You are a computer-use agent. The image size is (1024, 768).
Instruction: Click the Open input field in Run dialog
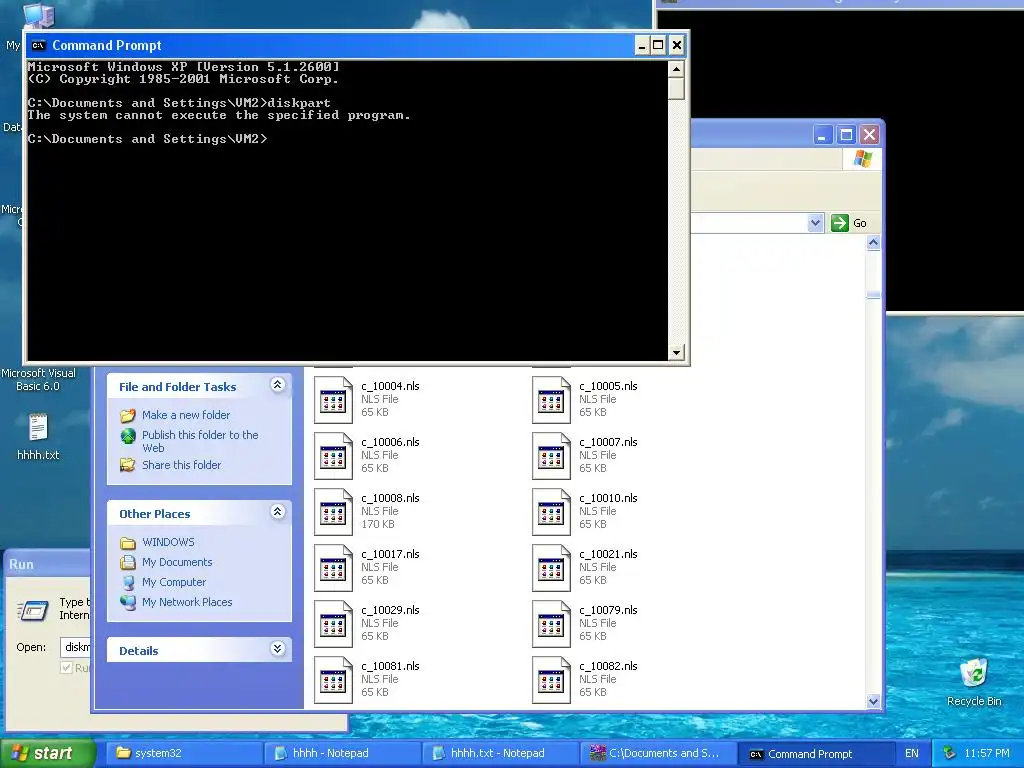tap(75, 647)
